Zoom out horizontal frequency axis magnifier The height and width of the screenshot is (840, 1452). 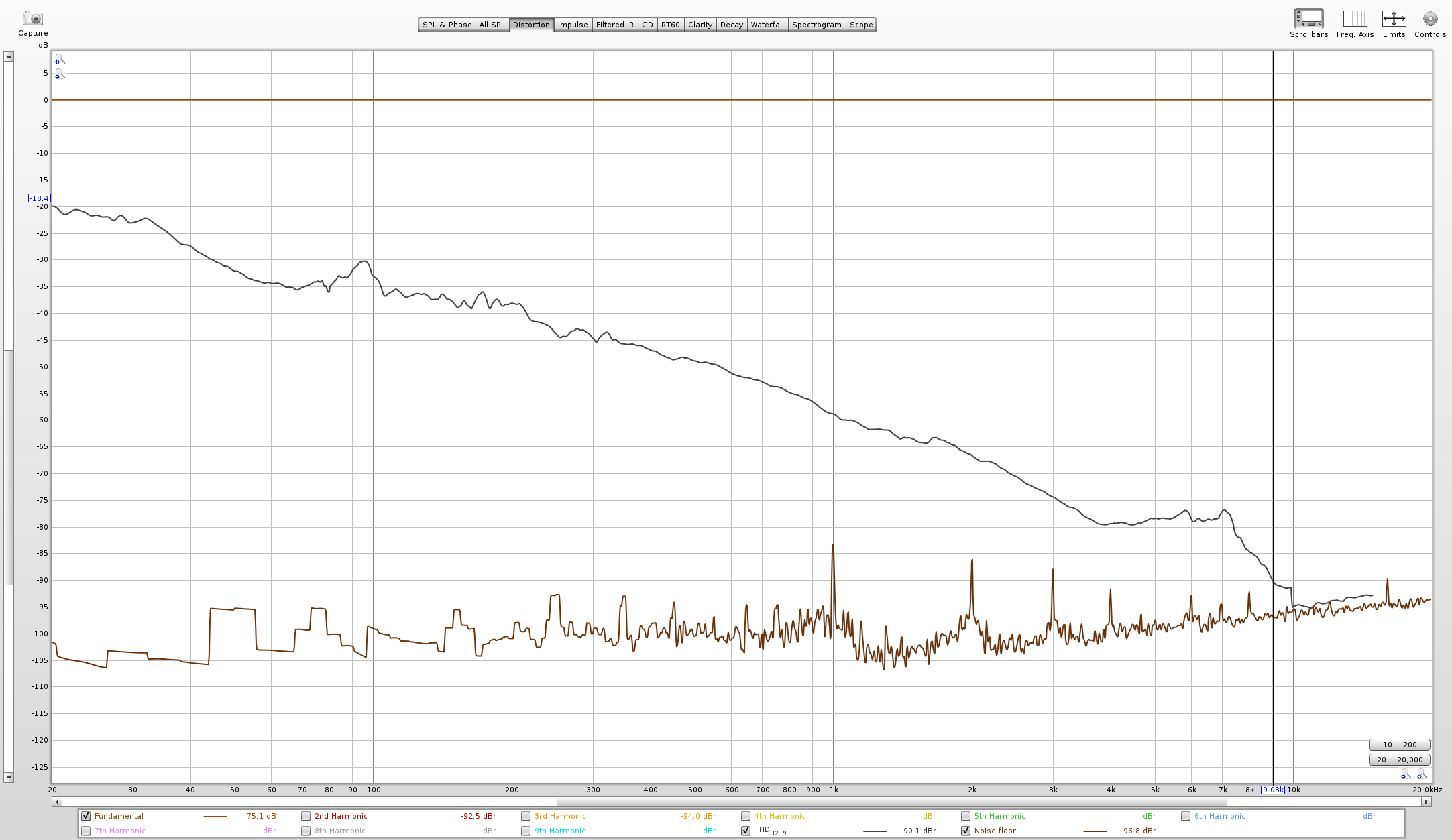point(1406,775)
